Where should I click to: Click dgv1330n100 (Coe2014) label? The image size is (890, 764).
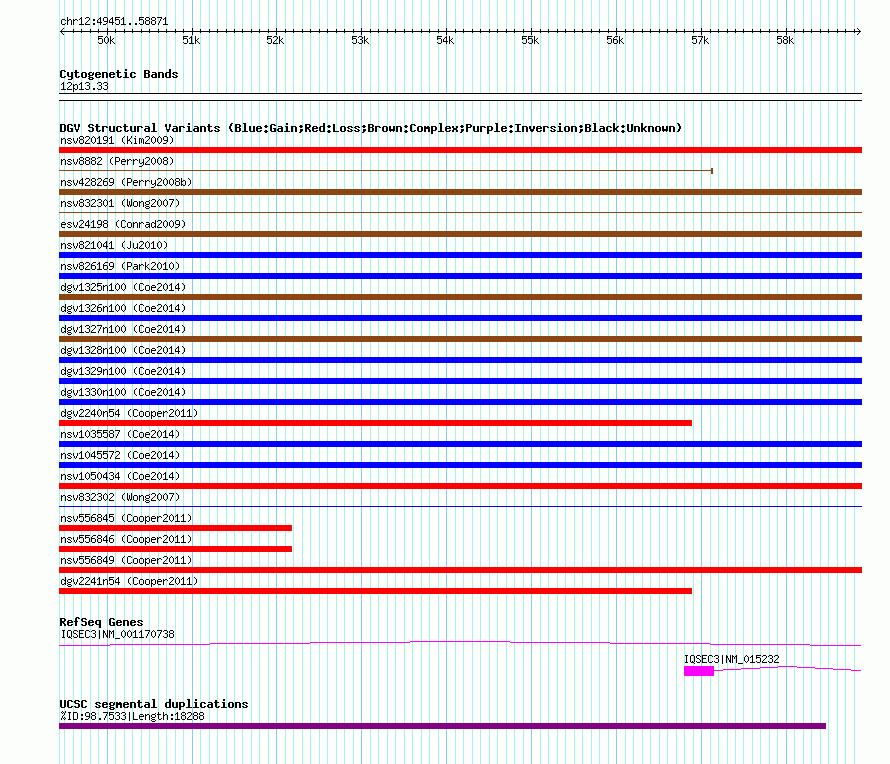tap(123, 392)
